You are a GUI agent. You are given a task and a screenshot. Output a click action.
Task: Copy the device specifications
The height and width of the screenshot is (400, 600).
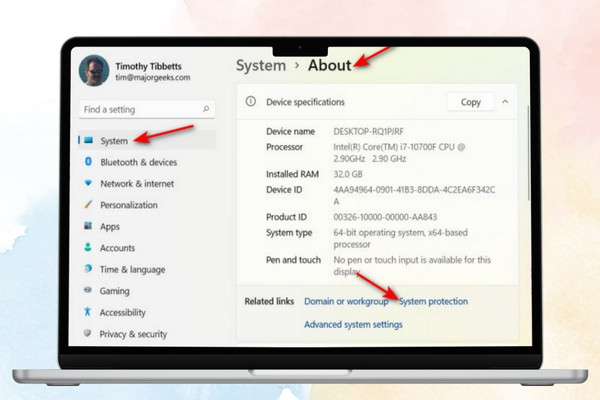(471, 102)
